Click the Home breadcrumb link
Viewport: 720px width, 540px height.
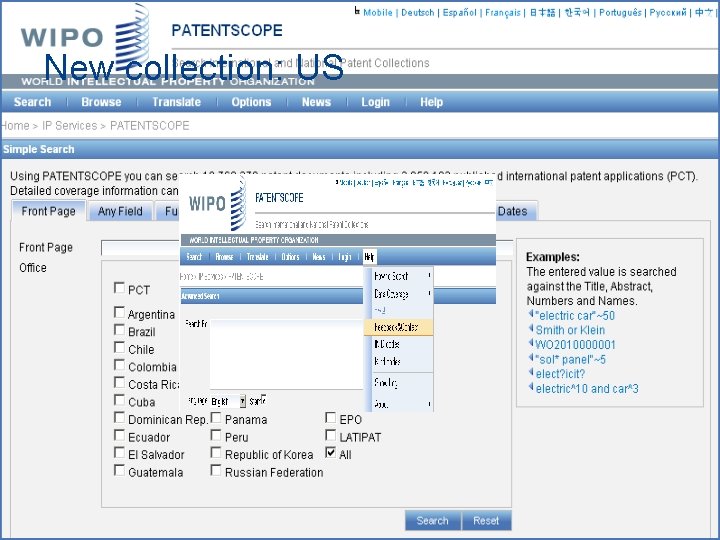click(15, 125)
